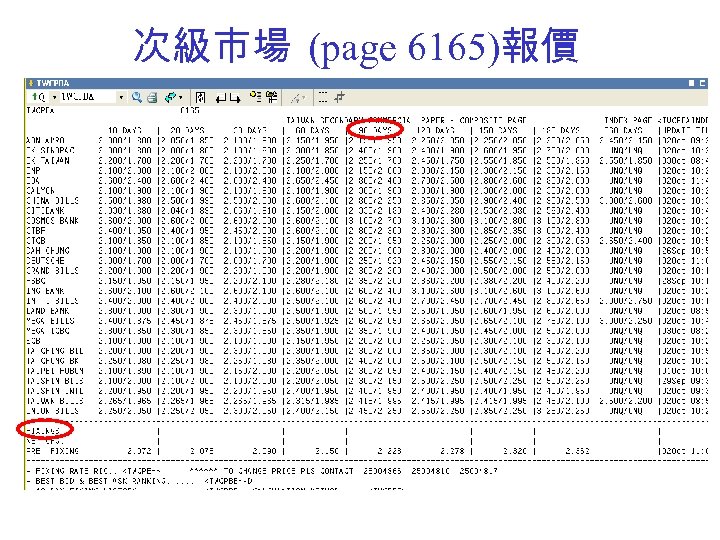This screenshot has width=720, height=540.
Task: Click the PRE FIXING row label
Action: tap(52, 451)
